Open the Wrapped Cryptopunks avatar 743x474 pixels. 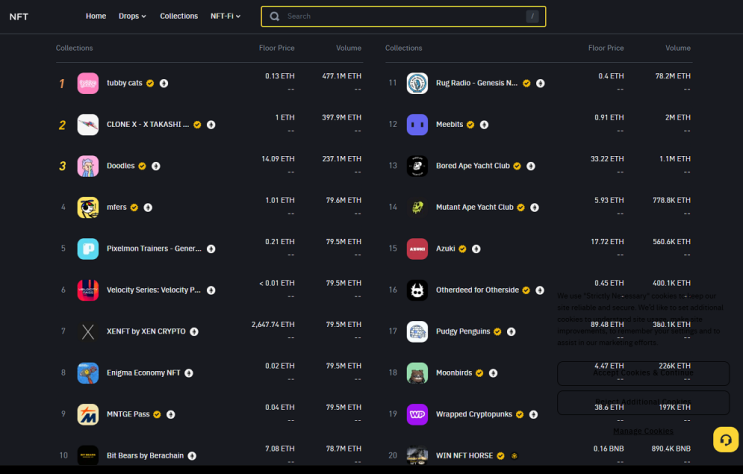tap(417, 414)
